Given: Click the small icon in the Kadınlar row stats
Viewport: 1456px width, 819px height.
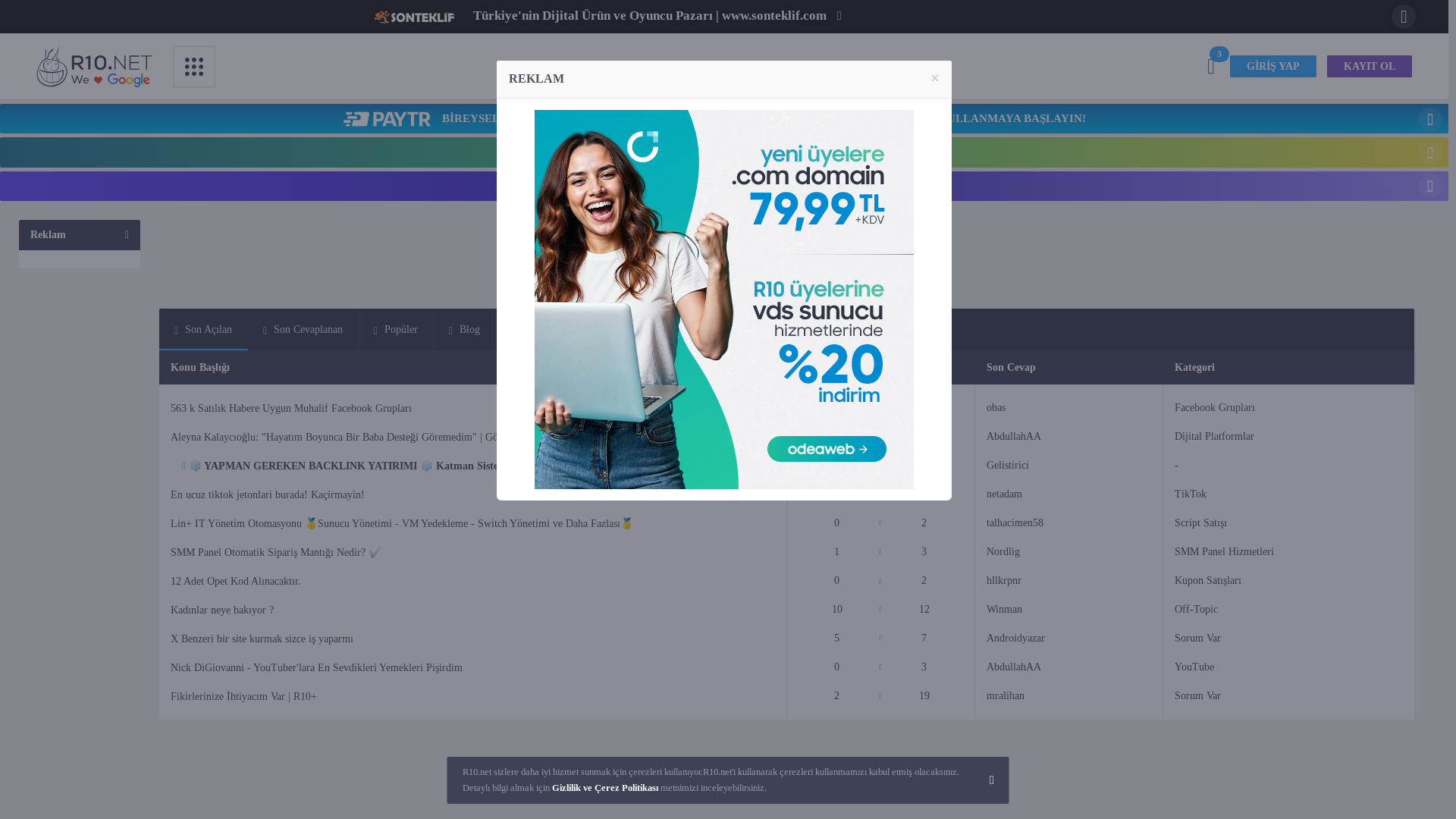Looking at the screenshot, I should [x=880, y=610].
